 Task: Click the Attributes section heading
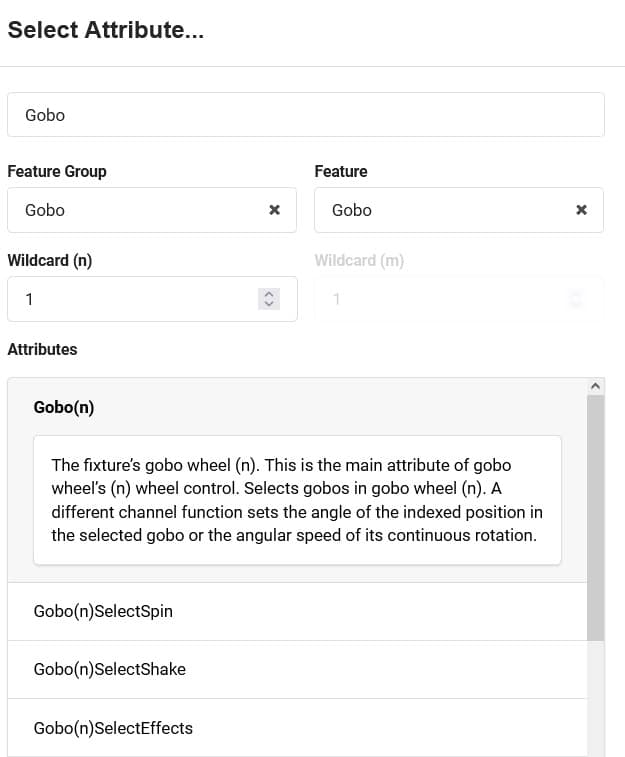pos(42,349)
